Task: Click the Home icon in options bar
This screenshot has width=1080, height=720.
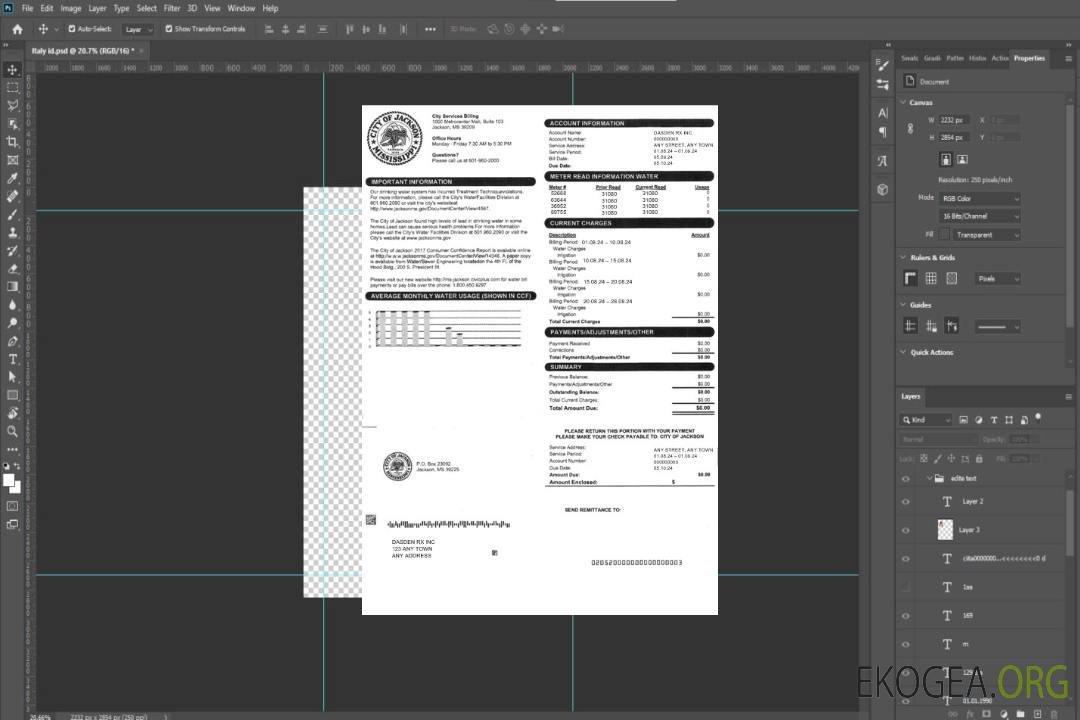Action: click(17, 29)
